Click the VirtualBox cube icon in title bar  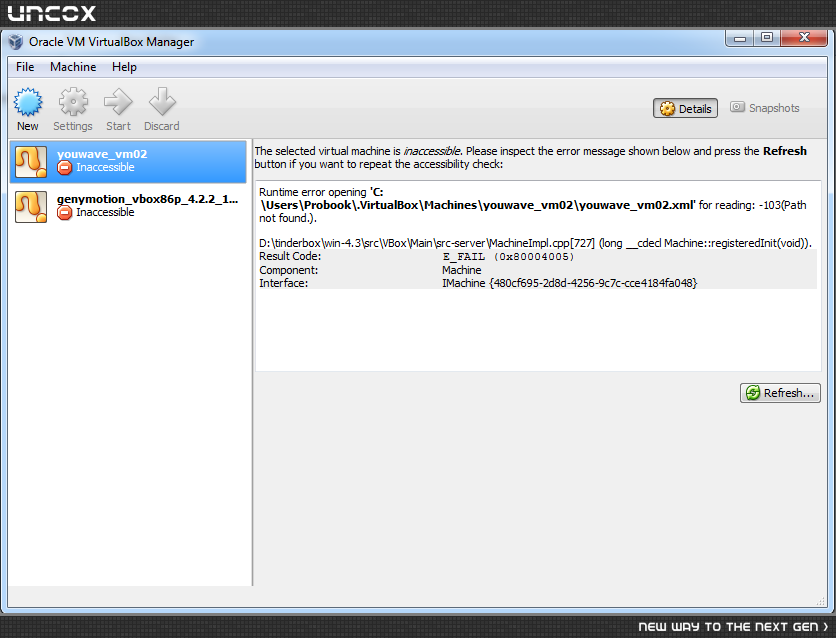click(x=15, y=42)
